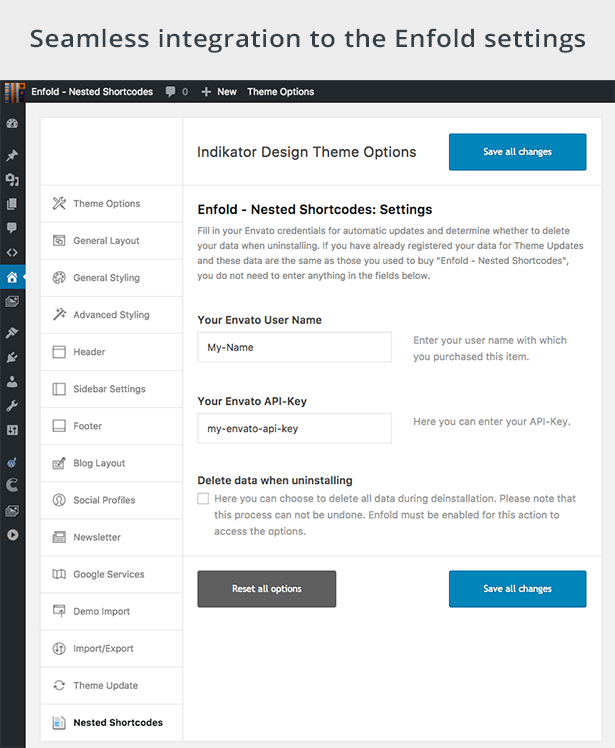
Task: Open the General Layout tab
Action: click(112, 241)
